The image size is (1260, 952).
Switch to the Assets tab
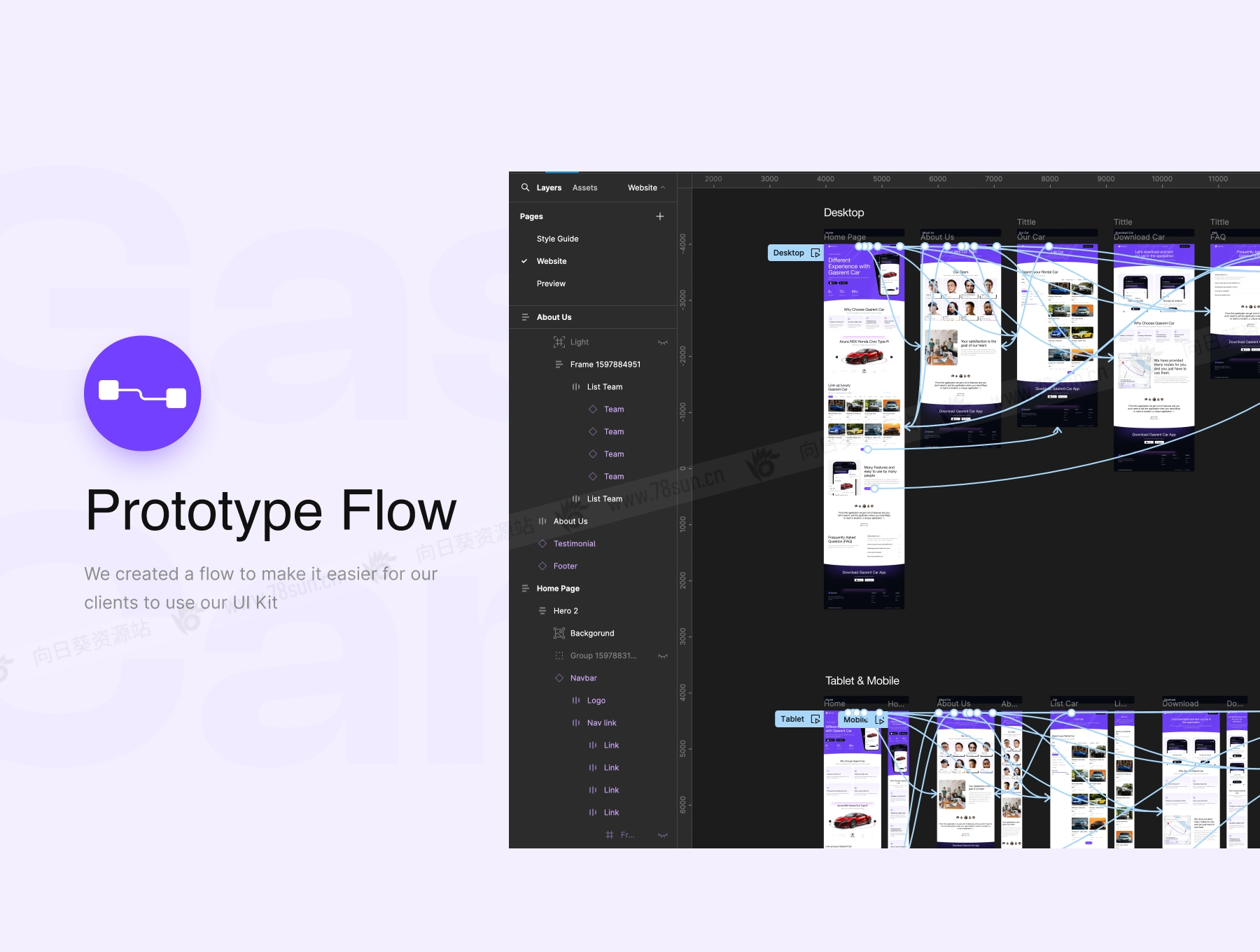click(x=584, y=188)
